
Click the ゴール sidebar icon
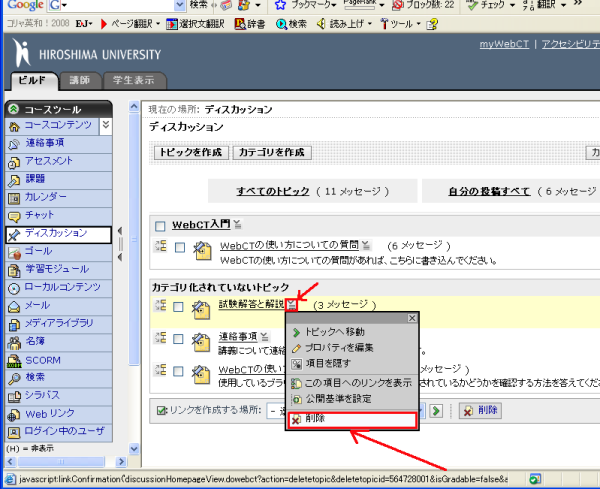click(x=14, y=253)
